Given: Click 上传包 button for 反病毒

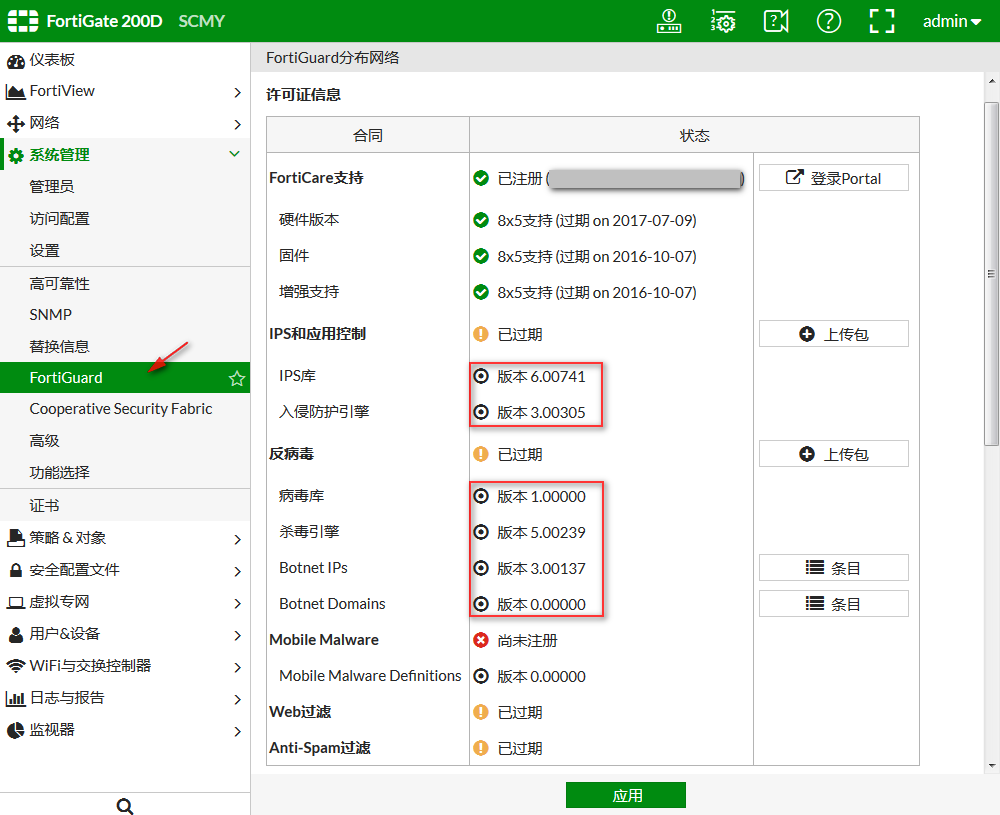Looking at the screenshot, I should [x=834, y=453].
